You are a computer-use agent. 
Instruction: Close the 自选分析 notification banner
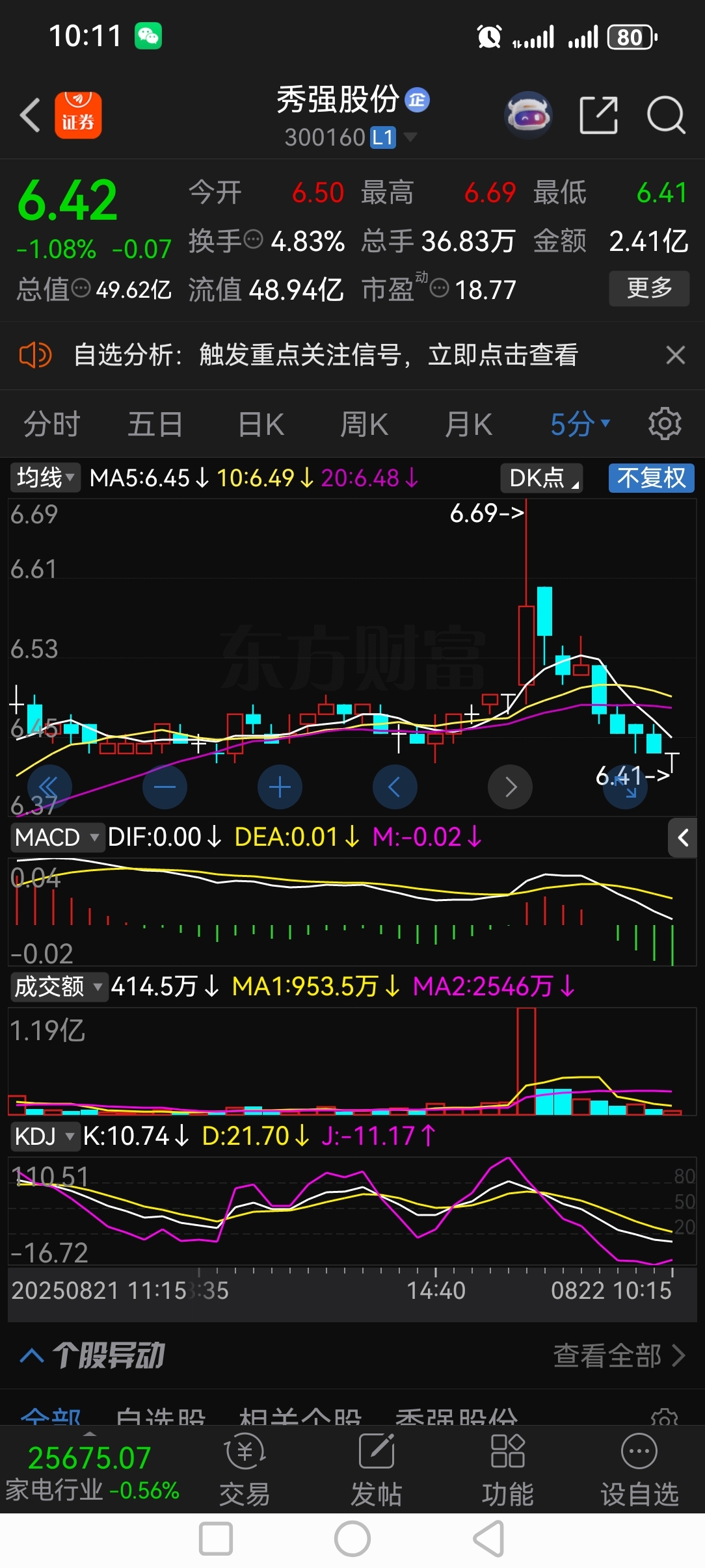pos(676,355)
